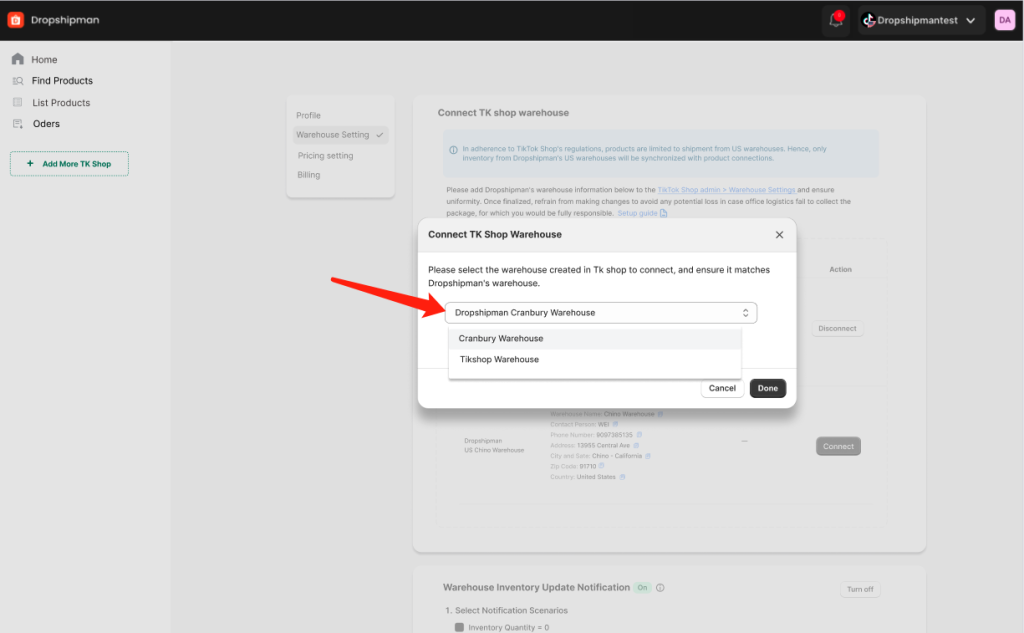Click the TikTok icon beside Dropshipmantest
The image size is (1024, 633).
coord(869,20)
